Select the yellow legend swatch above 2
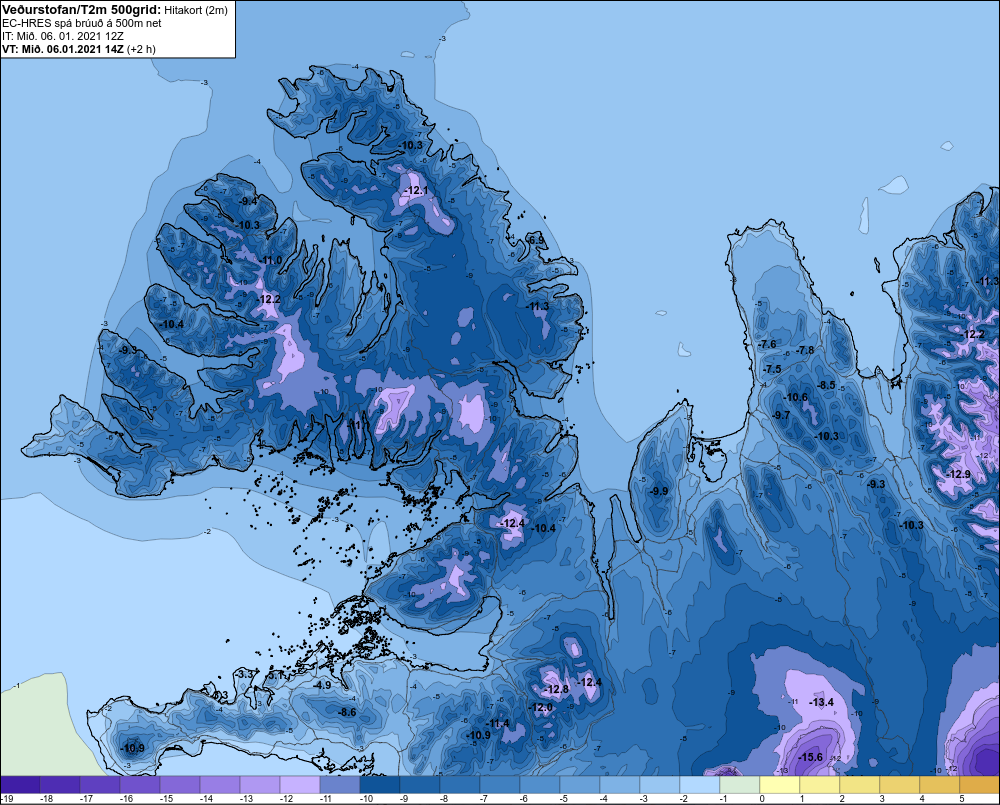This screenshot has width=1000, height=805. [x=859, y=785]
